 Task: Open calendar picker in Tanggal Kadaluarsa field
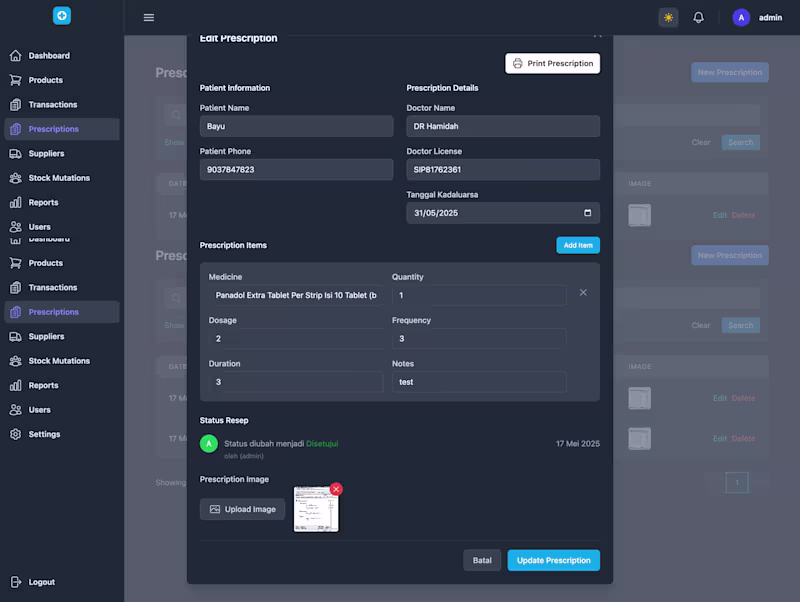pyautogui.click(x=588, y=213)
